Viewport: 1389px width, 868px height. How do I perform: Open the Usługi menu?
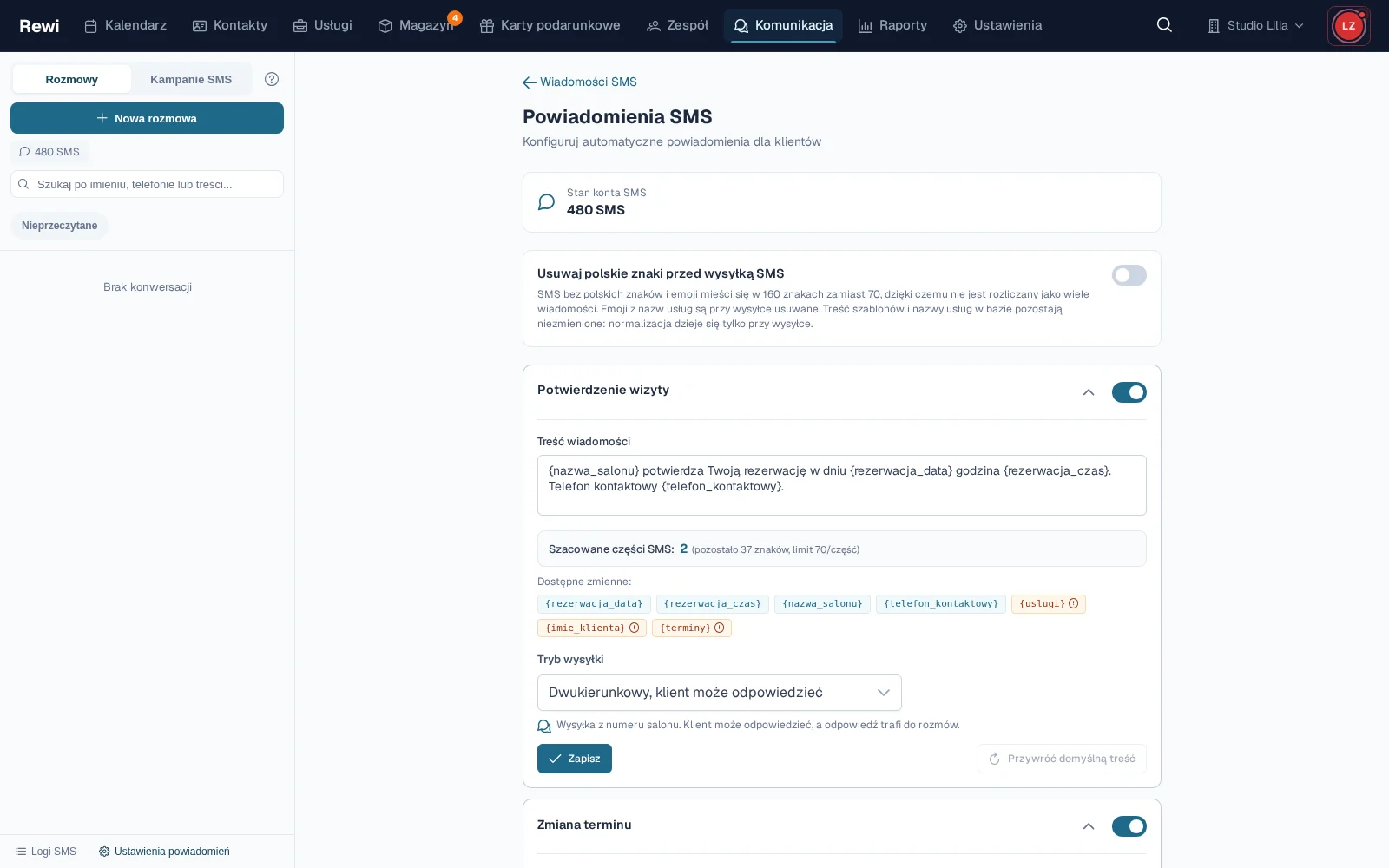[x=323, y=26]
